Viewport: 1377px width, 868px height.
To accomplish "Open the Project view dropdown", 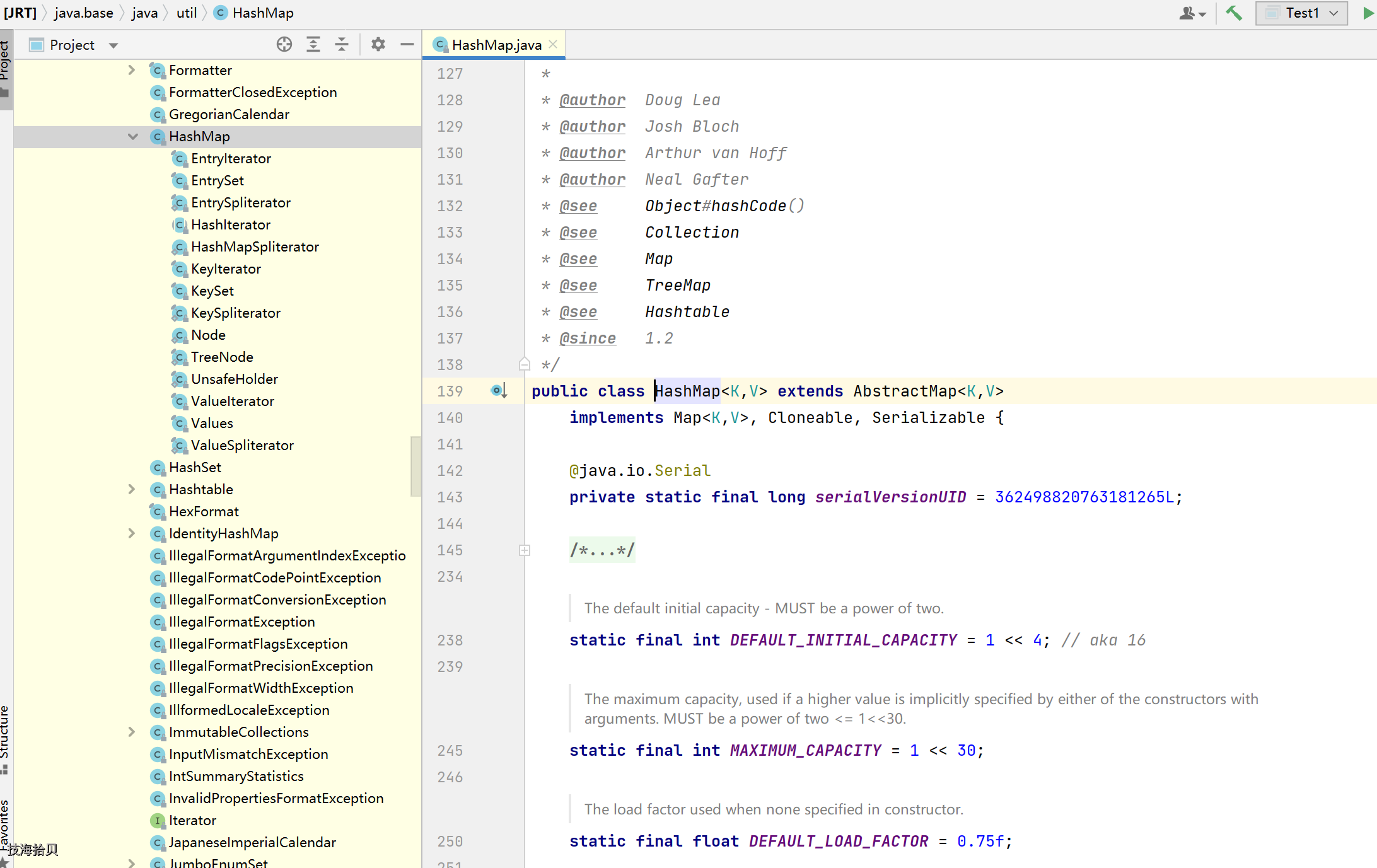I will pos(113,45).
